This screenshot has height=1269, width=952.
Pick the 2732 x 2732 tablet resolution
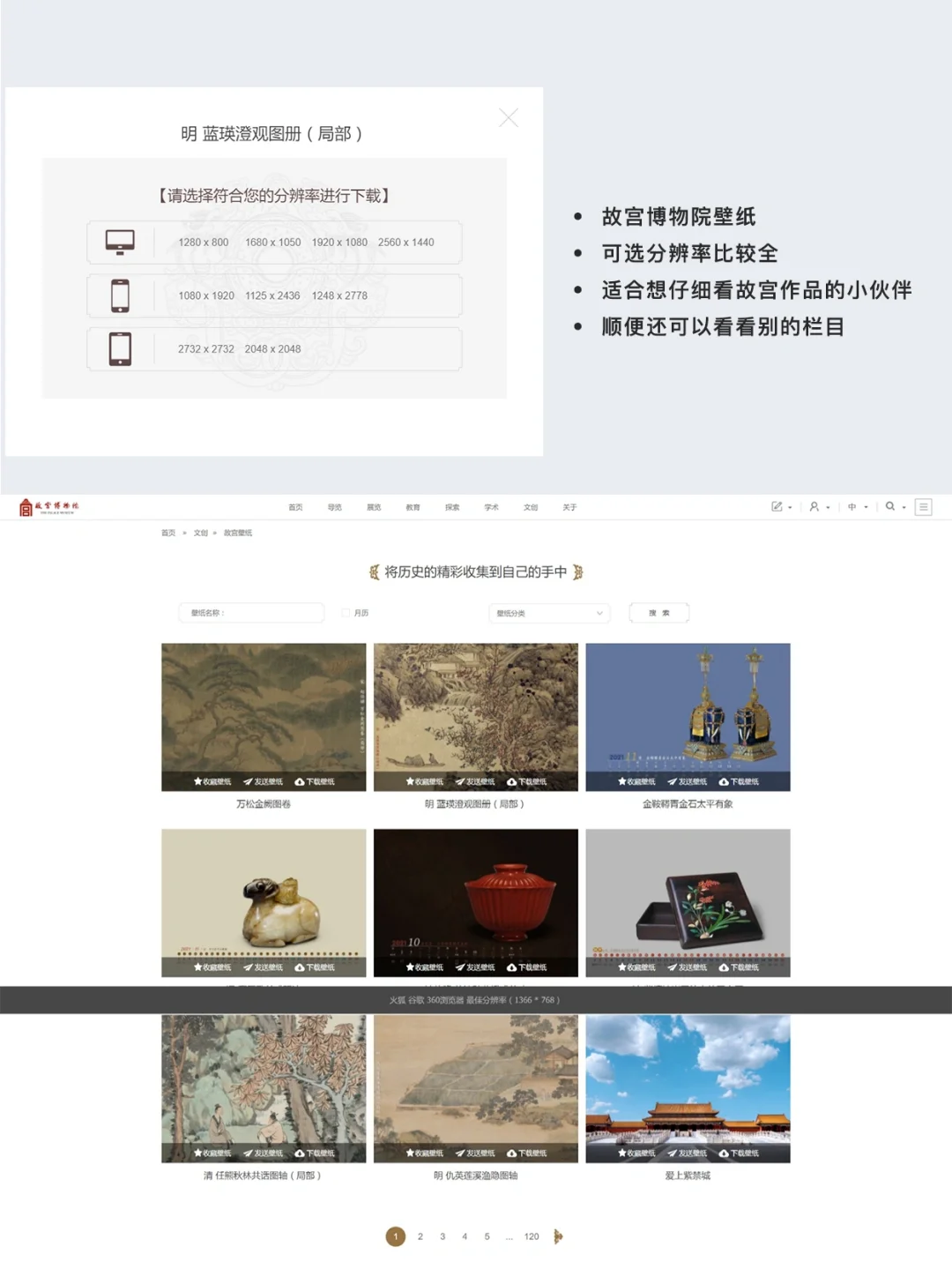click(x=206, y=349)
